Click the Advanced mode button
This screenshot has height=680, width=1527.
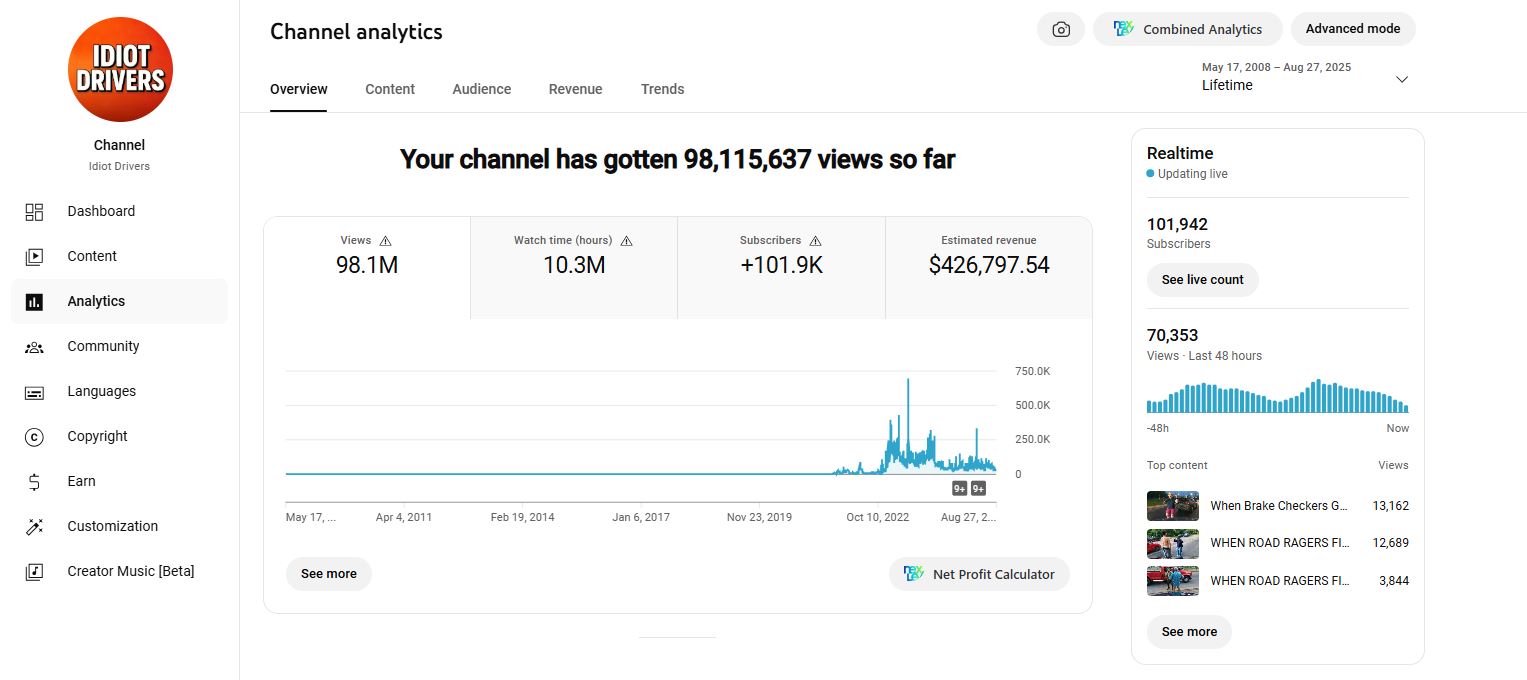(x=1352, y=29)
